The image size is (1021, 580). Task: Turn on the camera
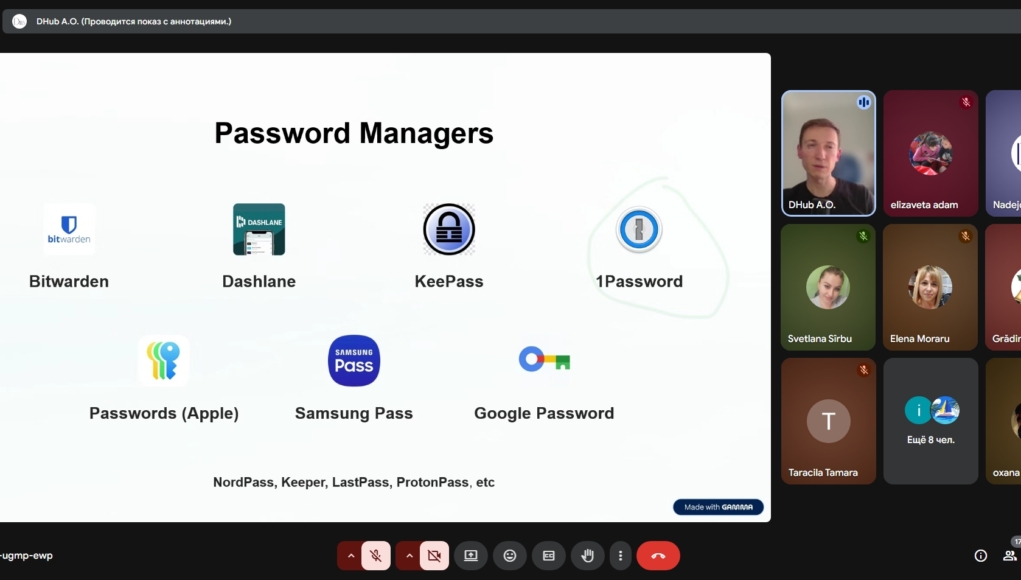(434, 555)
